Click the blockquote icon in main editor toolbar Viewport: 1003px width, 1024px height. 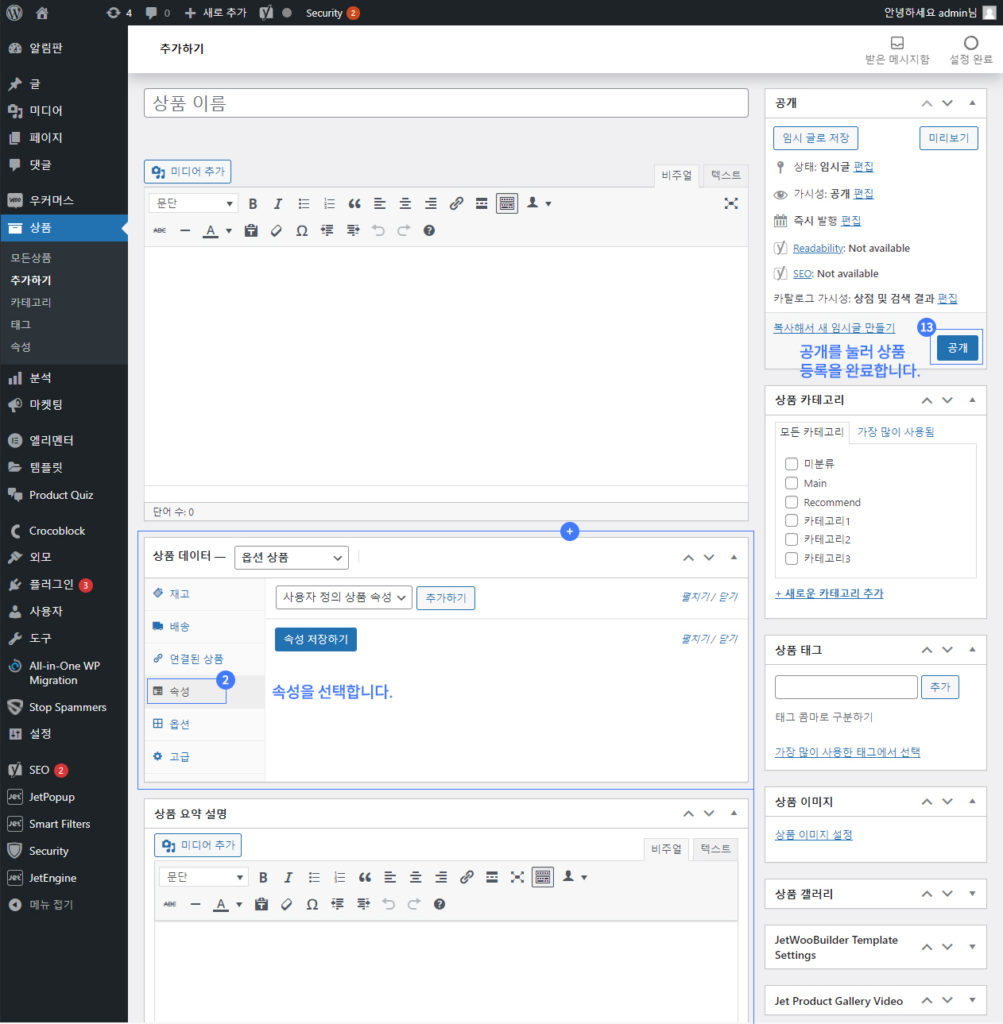[354, 203]
